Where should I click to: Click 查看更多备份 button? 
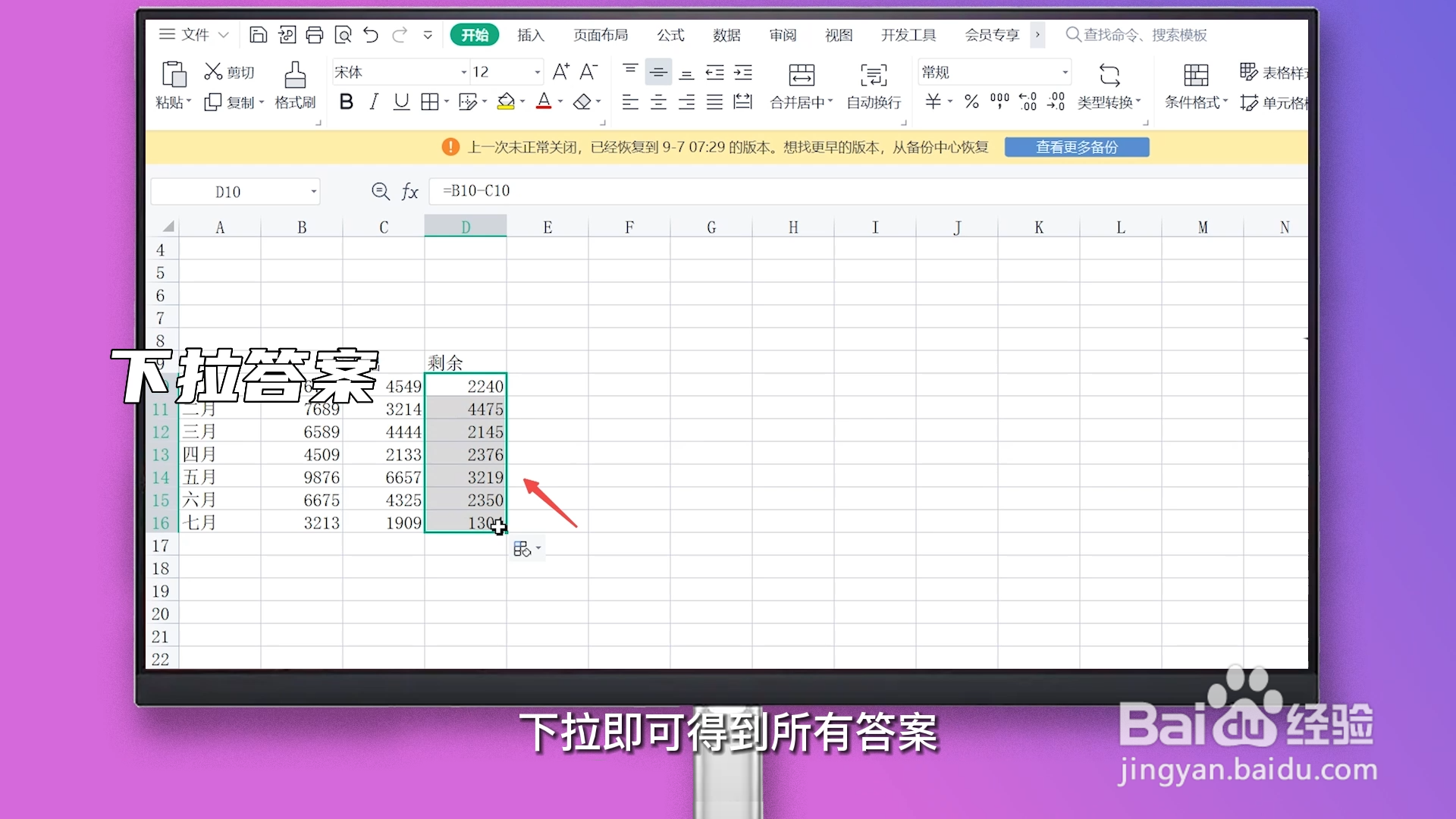click(x=1077, y=147)
